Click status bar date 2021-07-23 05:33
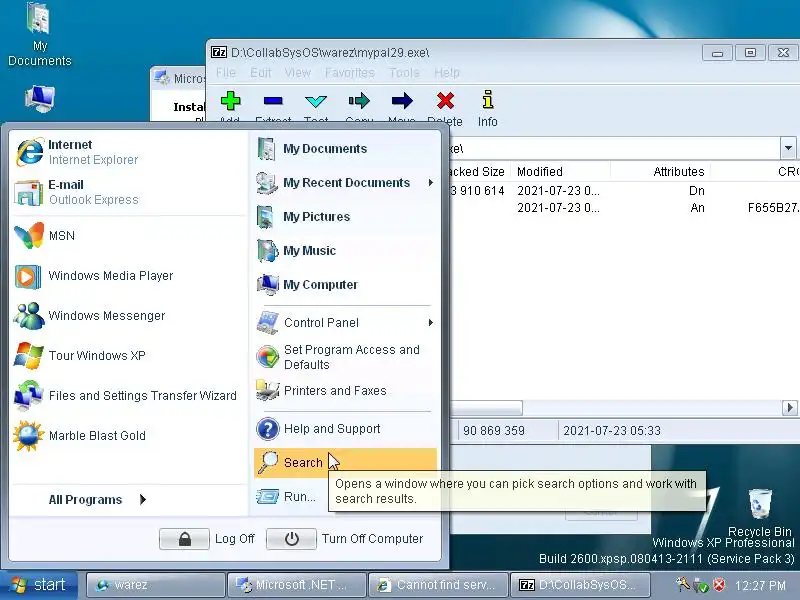 [x=612, y=431]
